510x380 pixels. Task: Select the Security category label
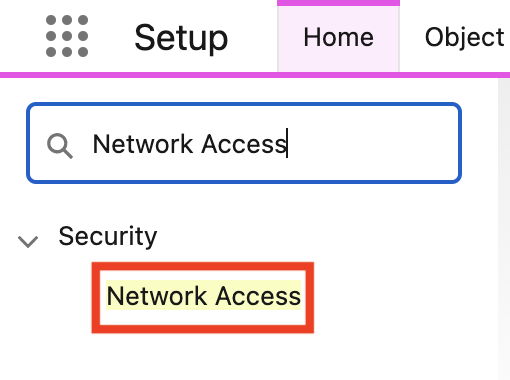[108, 236]
